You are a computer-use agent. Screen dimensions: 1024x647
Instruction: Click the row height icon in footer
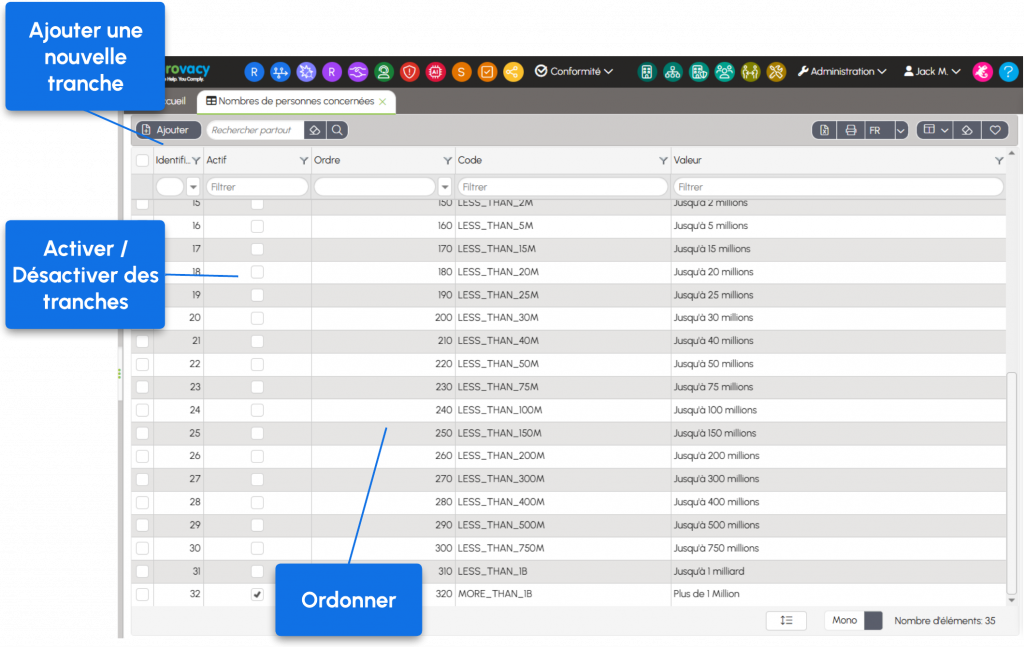tap(786, 620)
